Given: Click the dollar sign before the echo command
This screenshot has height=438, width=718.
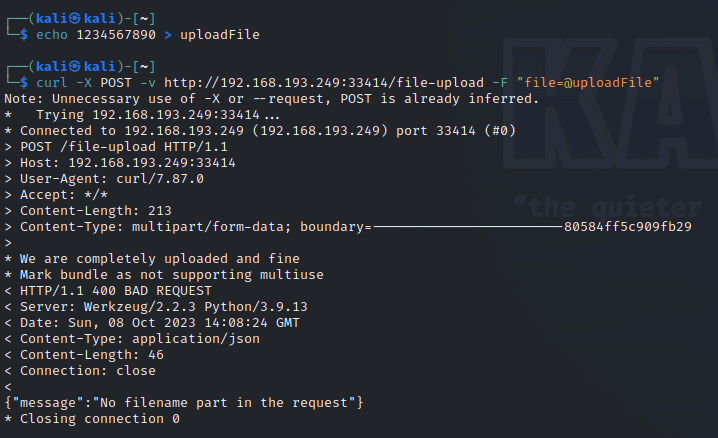Looking at the screenshot, I should click(x=24, y=35).
